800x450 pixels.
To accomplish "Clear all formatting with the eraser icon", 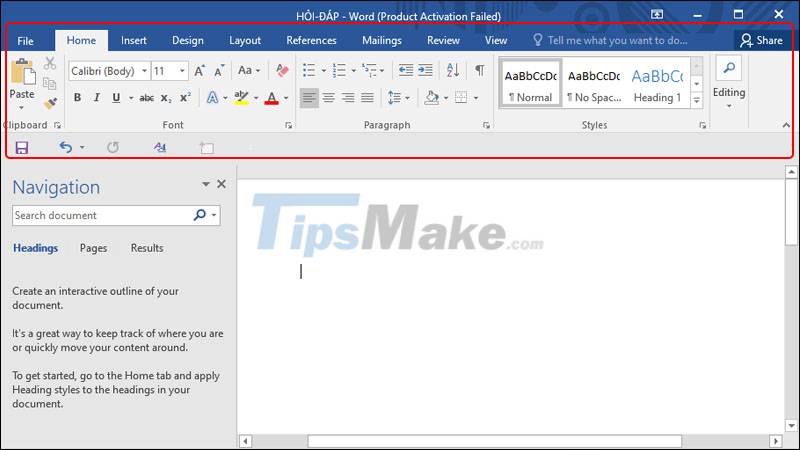I will 282,70.
